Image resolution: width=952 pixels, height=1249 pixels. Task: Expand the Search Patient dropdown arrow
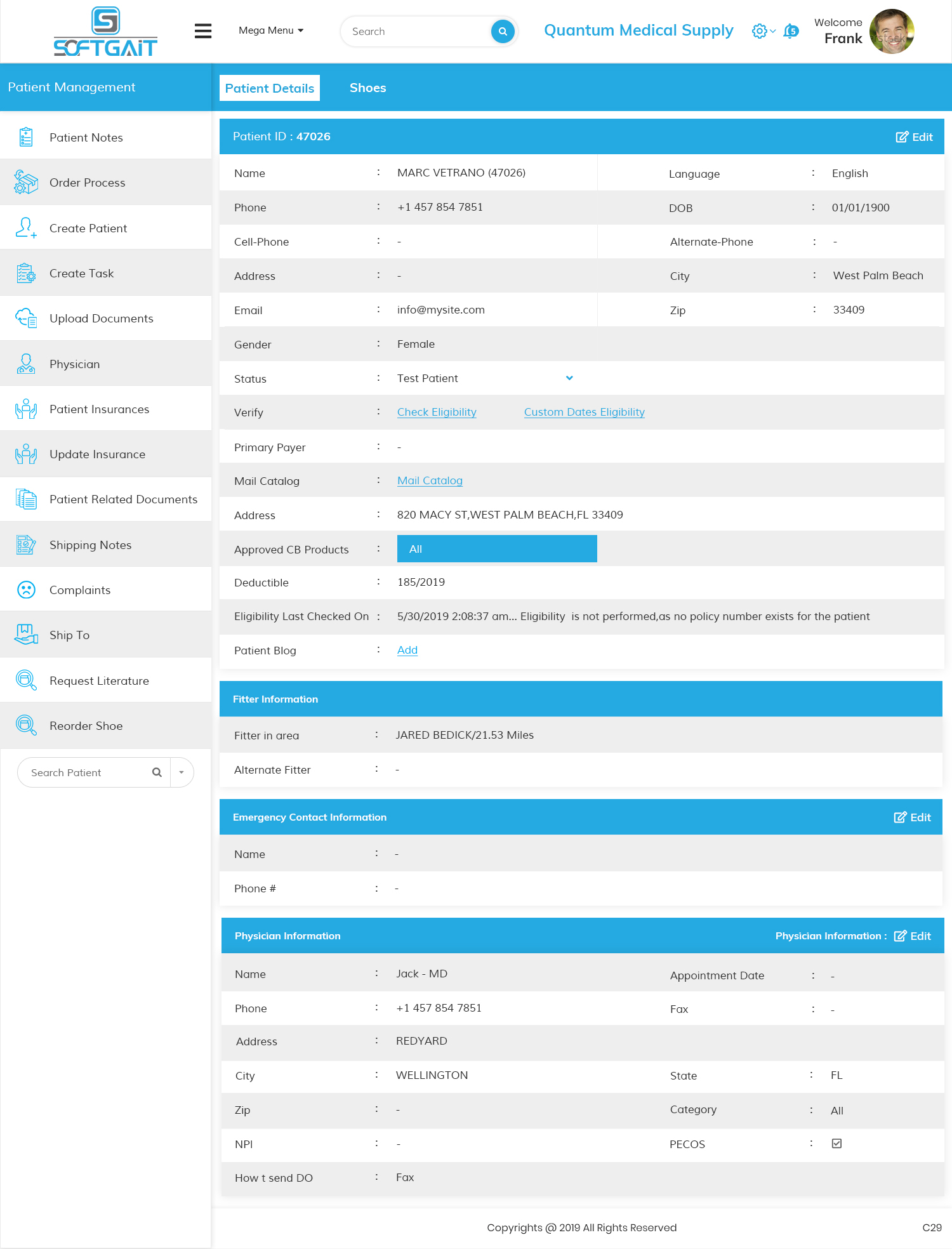(x=182, y=772)
